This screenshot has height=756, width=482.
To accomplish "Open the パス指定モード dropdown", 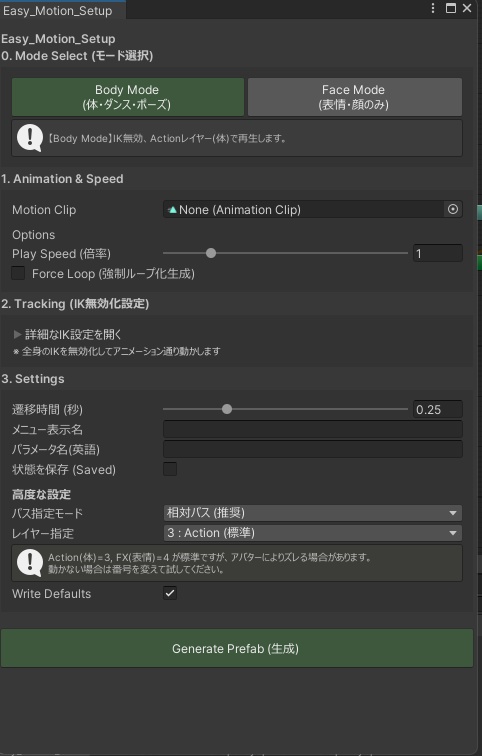I will pos(313,513).
